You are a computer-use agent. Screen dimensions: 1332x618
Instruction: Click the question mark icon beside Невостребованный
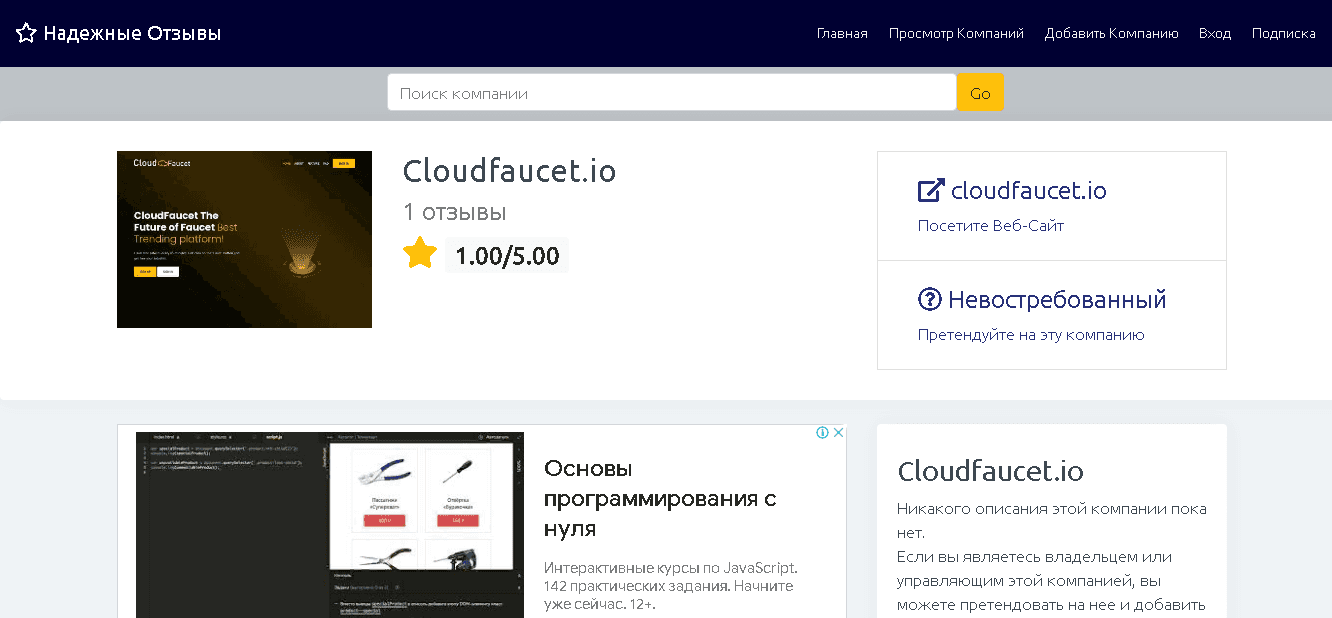[930, 299]
